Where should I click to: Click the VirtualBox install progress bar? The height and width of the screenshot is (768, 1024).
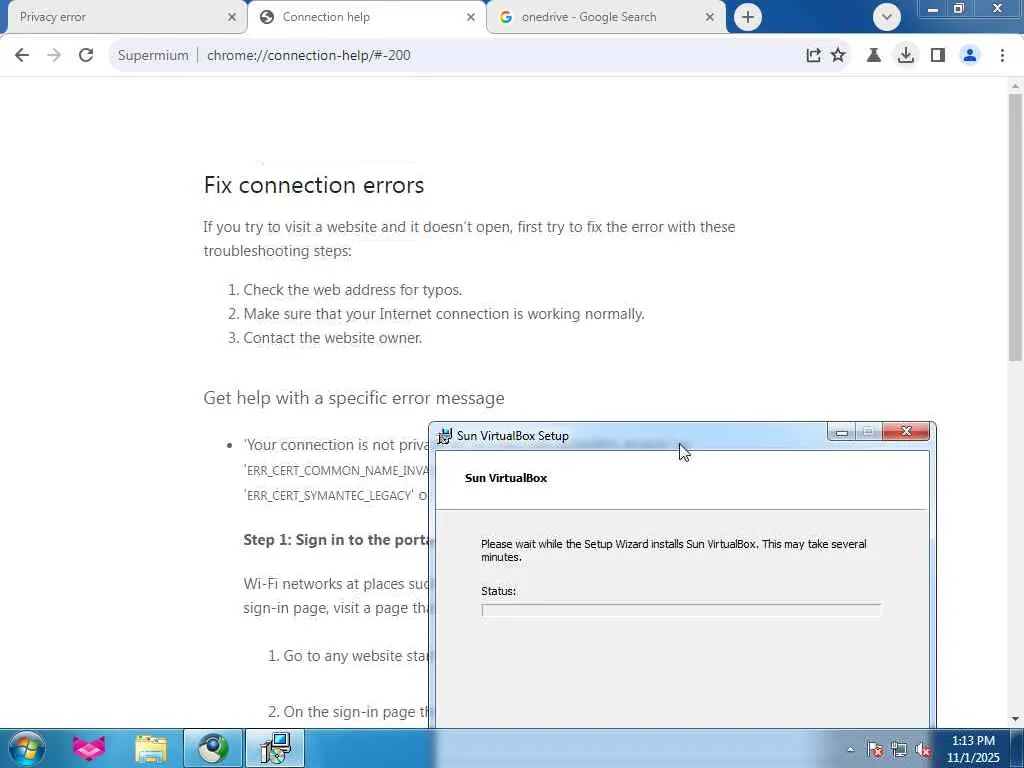[681, 610]
